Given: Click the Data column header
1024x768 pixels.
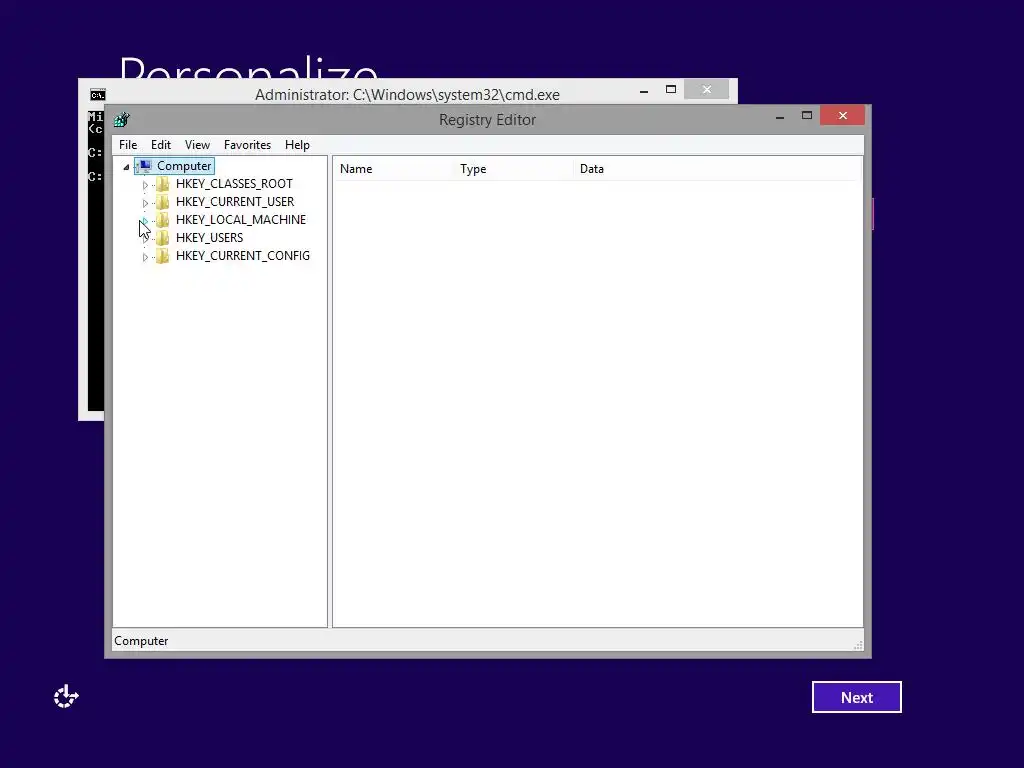Looking at the screenshot, I should pyautogui.click(x=717, y=169).
